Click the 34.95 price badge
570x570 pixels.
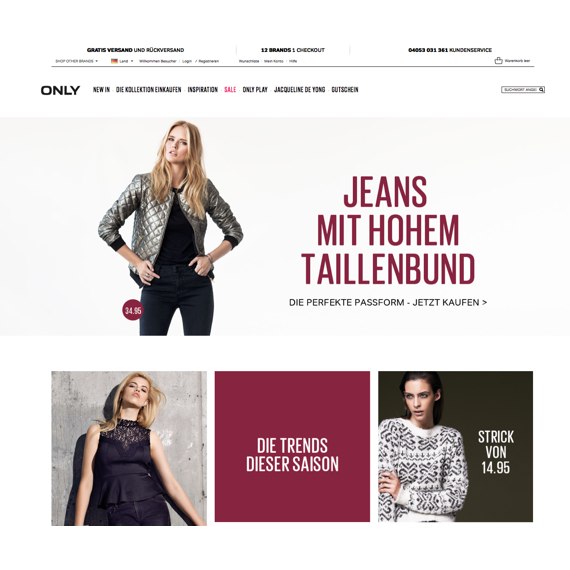coord(133,310)
